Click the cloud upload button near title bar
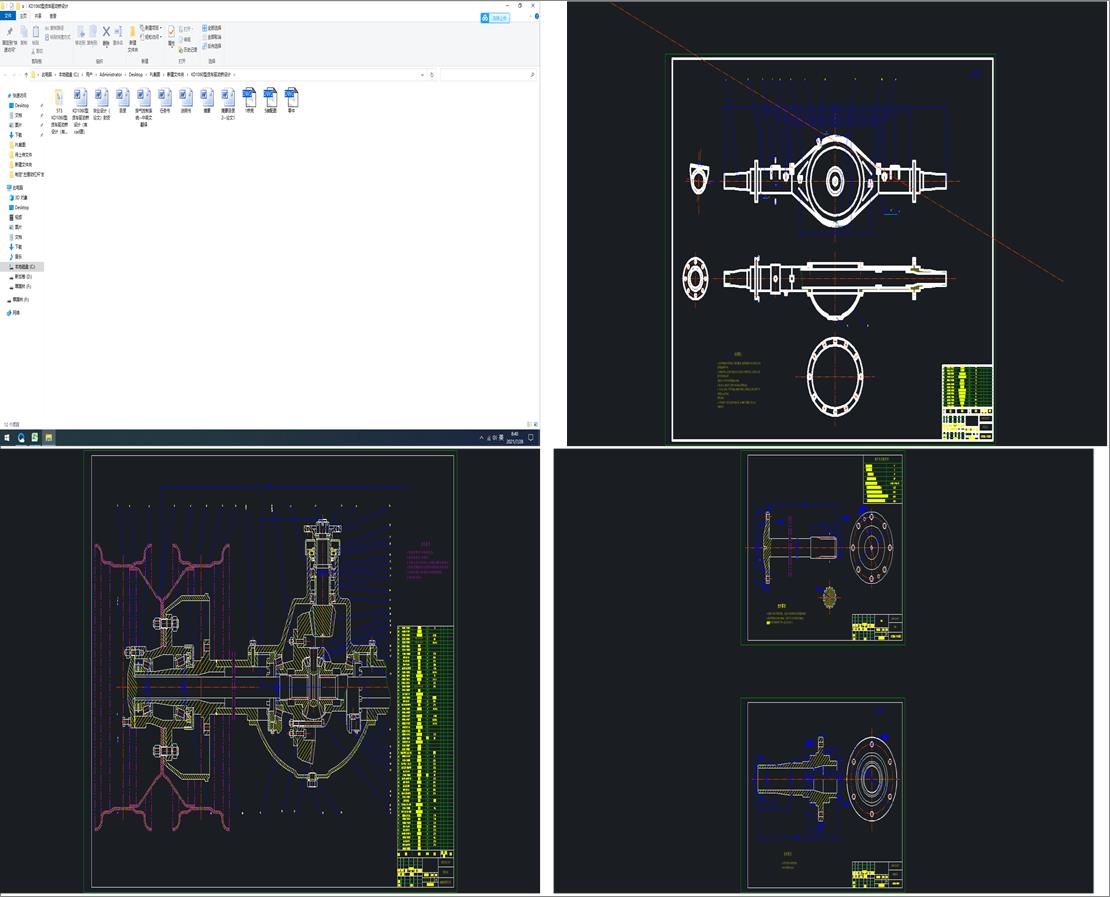Image resolution: width=1110 pixels, height=897 pixels. tap(495, 18)
